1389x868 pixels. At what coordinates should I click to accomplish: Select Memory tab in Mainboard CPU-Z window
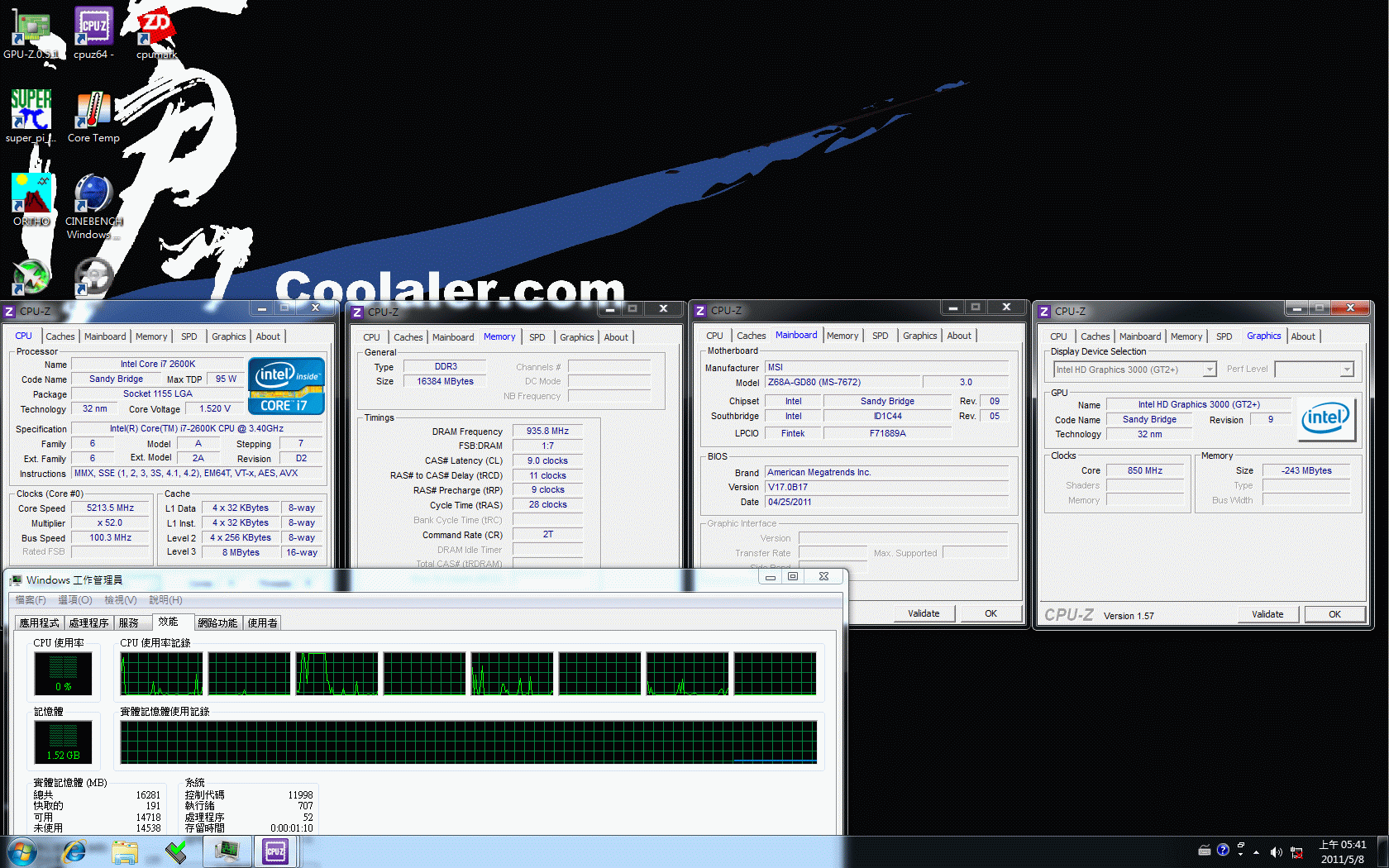point(842,336)
